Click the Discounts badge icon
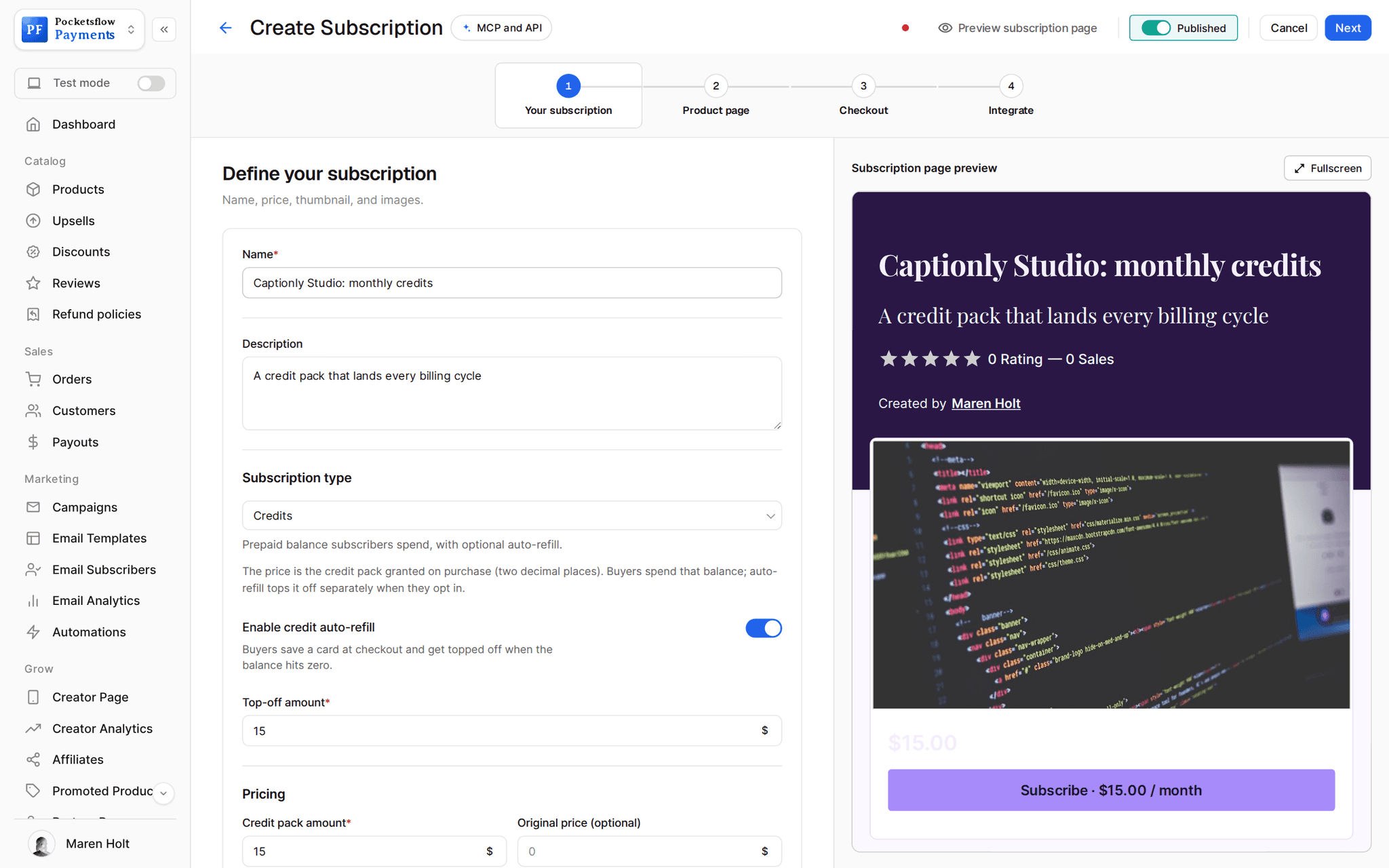 pos(33,252)
